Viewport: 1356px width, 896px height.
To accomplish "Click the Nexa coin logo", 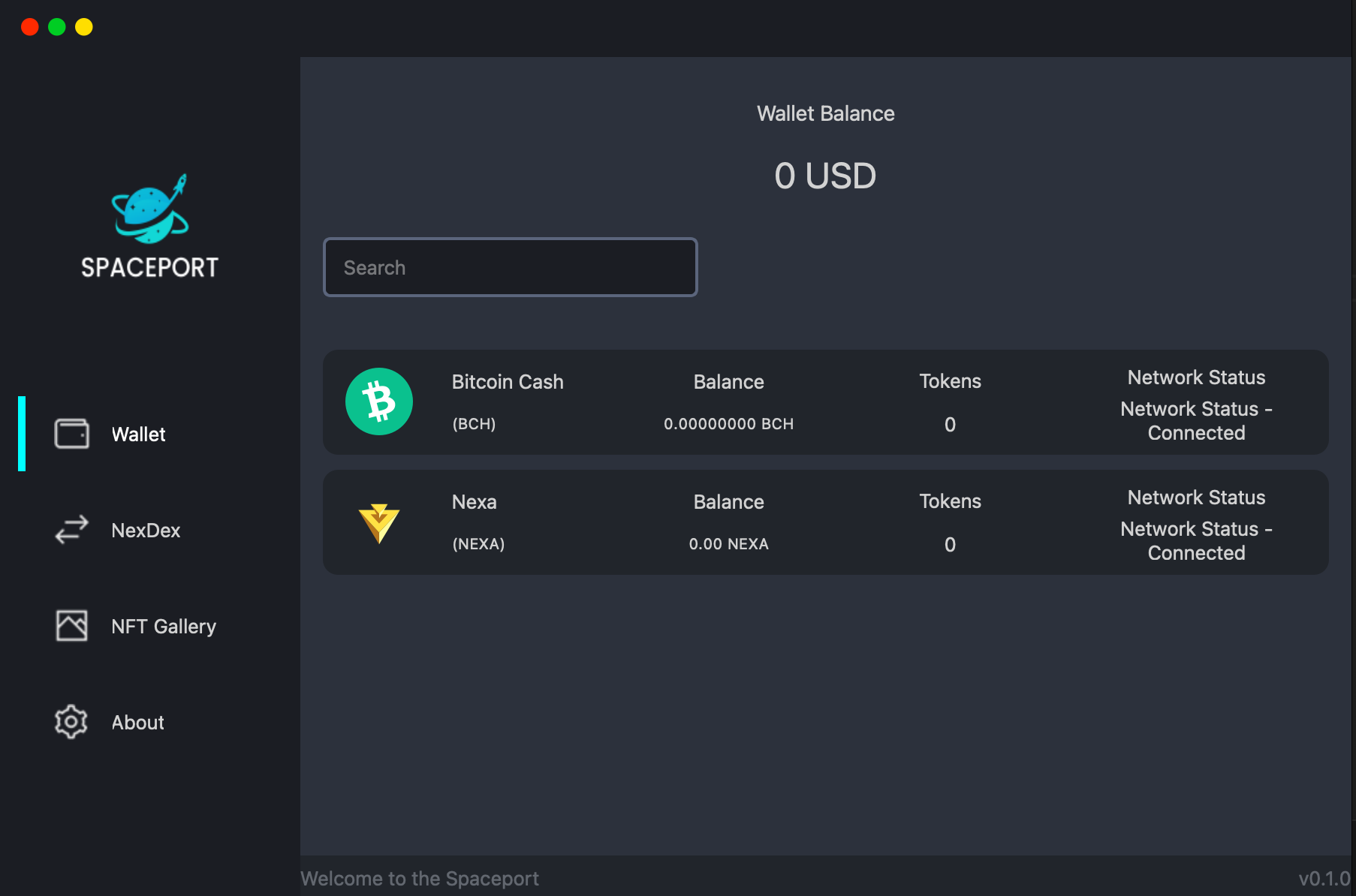I will tap(379, 523).
